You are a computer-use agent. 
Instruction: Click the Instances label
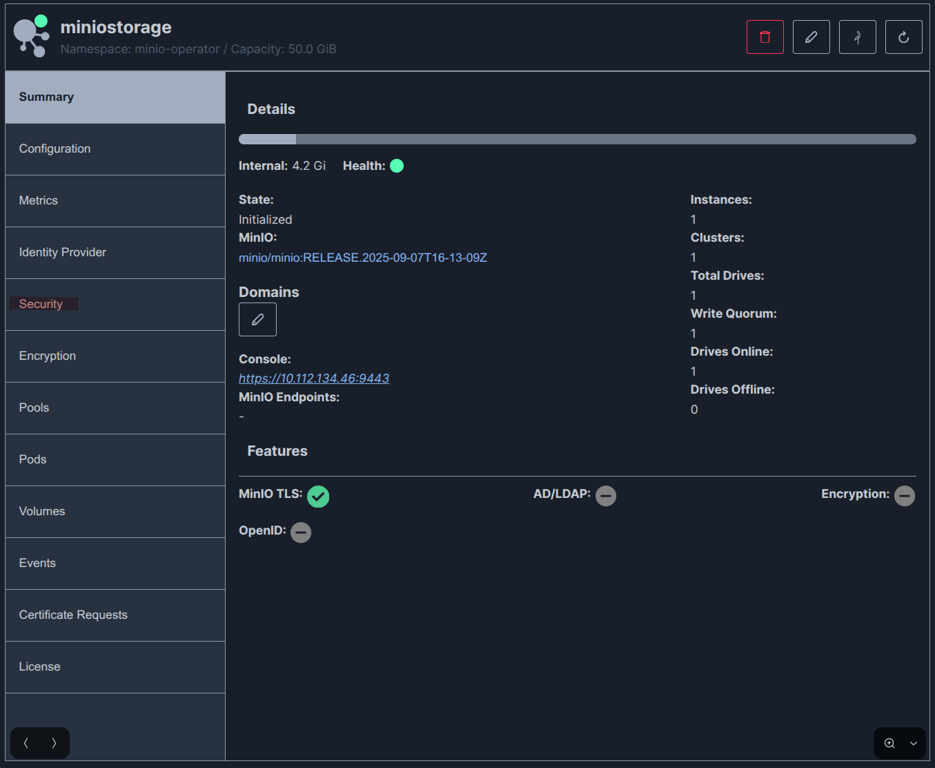pos(721,200)
